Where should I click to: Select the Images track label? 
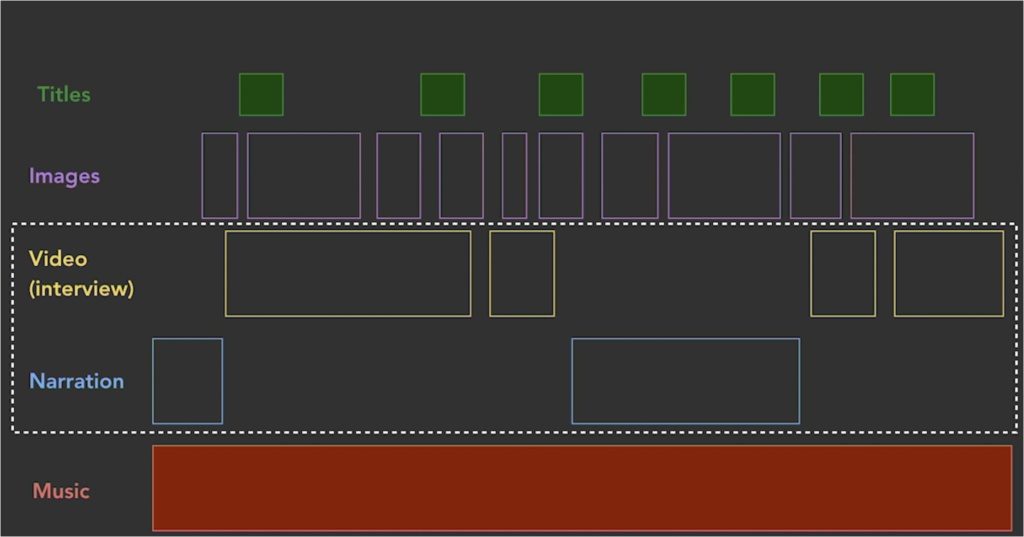(64, 176)
